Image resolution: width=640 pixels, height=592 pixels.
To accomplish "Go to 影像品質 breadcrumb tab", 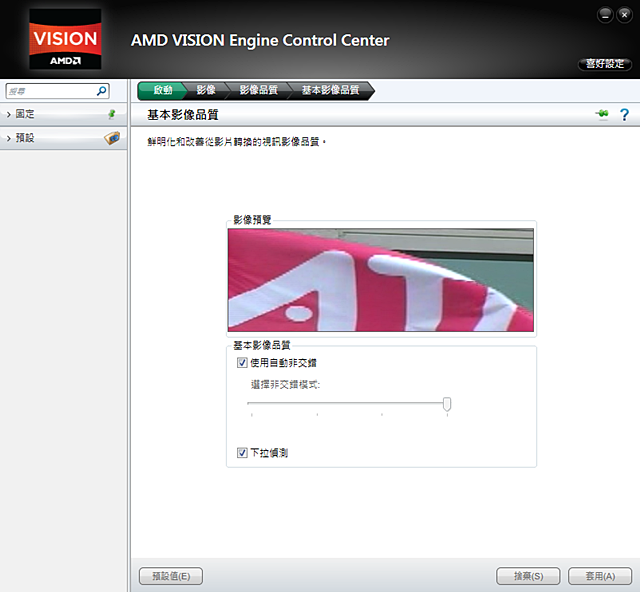I will [258, 90].
